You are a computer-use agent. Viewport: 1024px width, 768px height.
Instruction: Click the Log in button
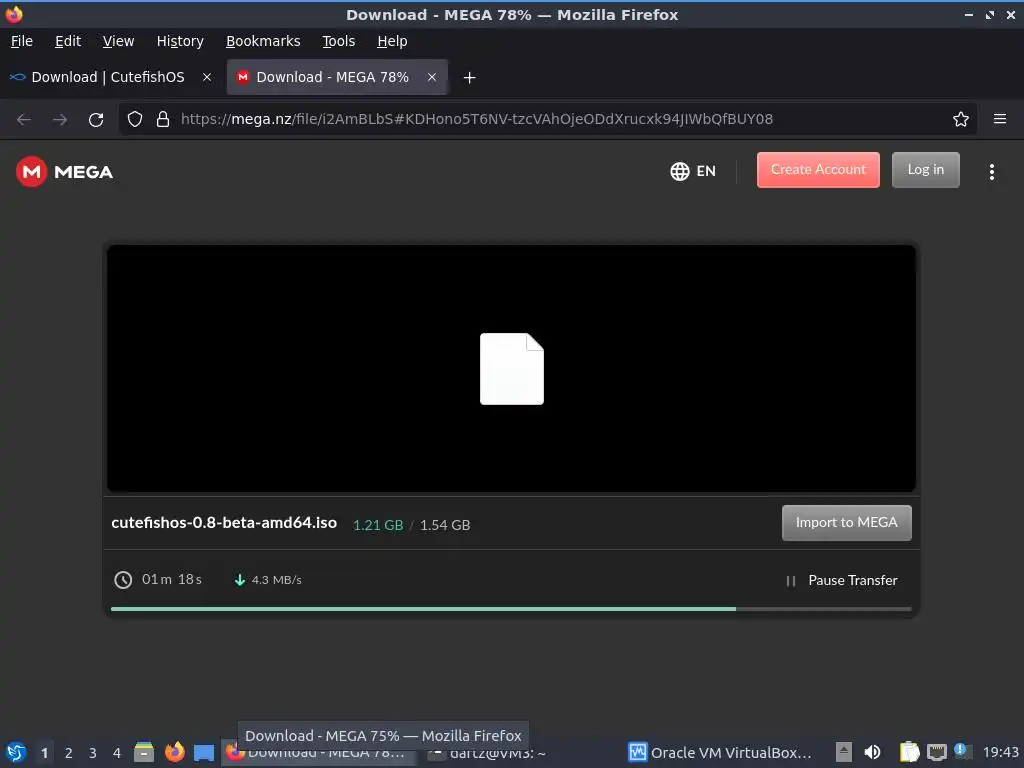926,170
